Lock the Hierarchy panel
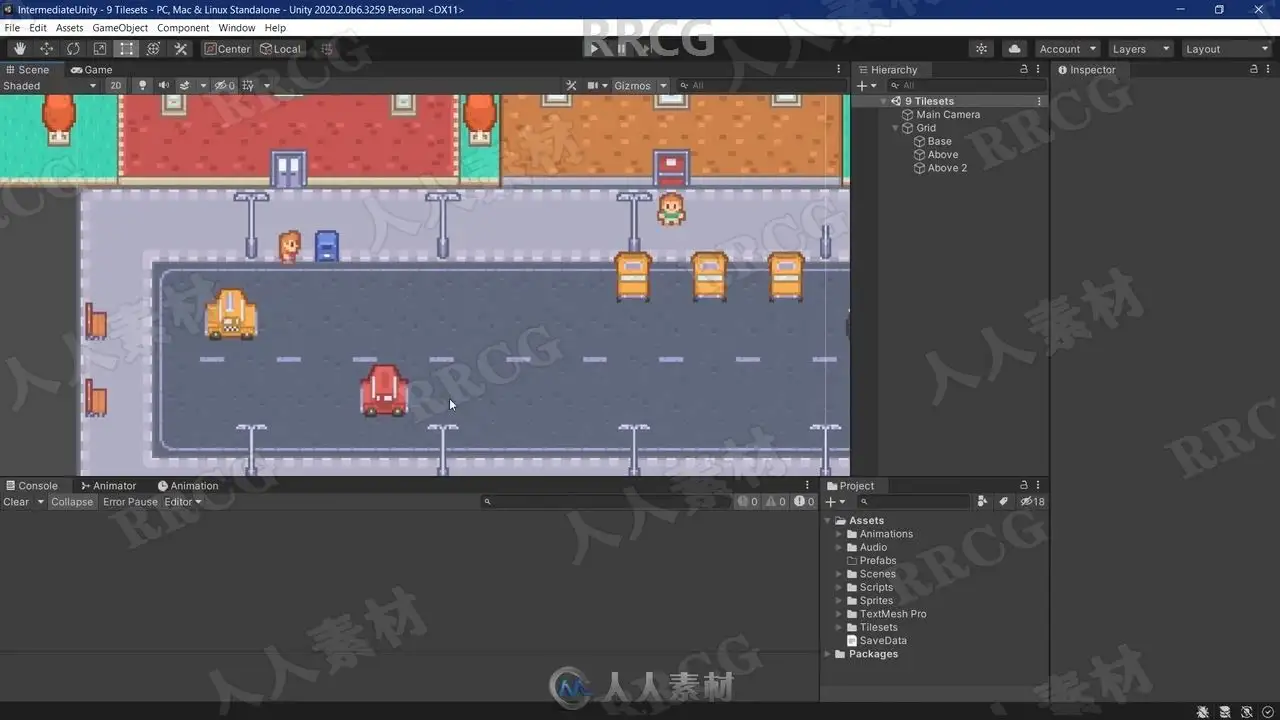Image resolution: width=1280 pixels, height=720 pixels. [x=1023, y=70]
